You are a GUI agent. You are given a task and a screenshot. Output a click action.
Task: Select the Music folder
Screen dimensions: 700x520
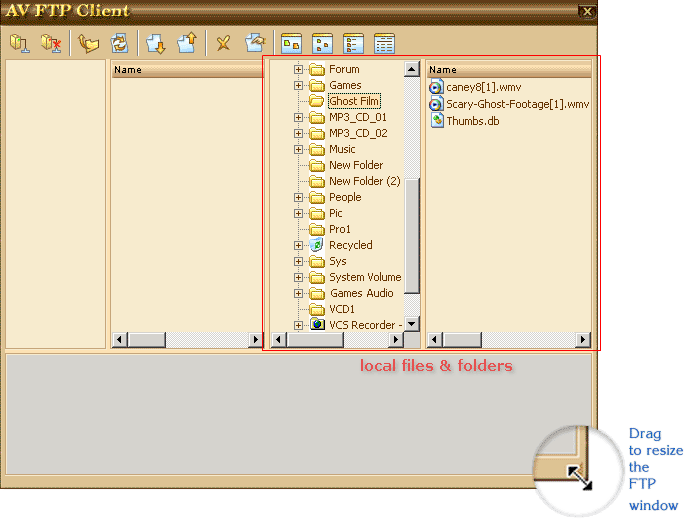coord(342,149)
